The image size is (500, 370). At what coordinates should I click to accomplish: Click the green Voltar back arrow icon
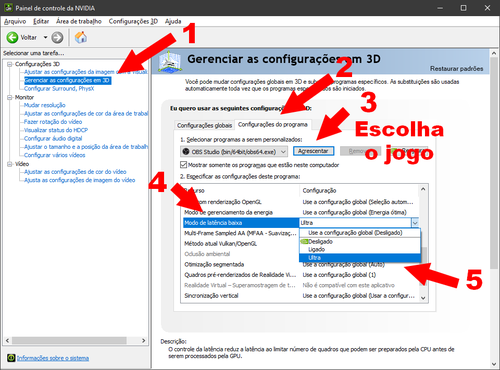click(x=12, y=37)
